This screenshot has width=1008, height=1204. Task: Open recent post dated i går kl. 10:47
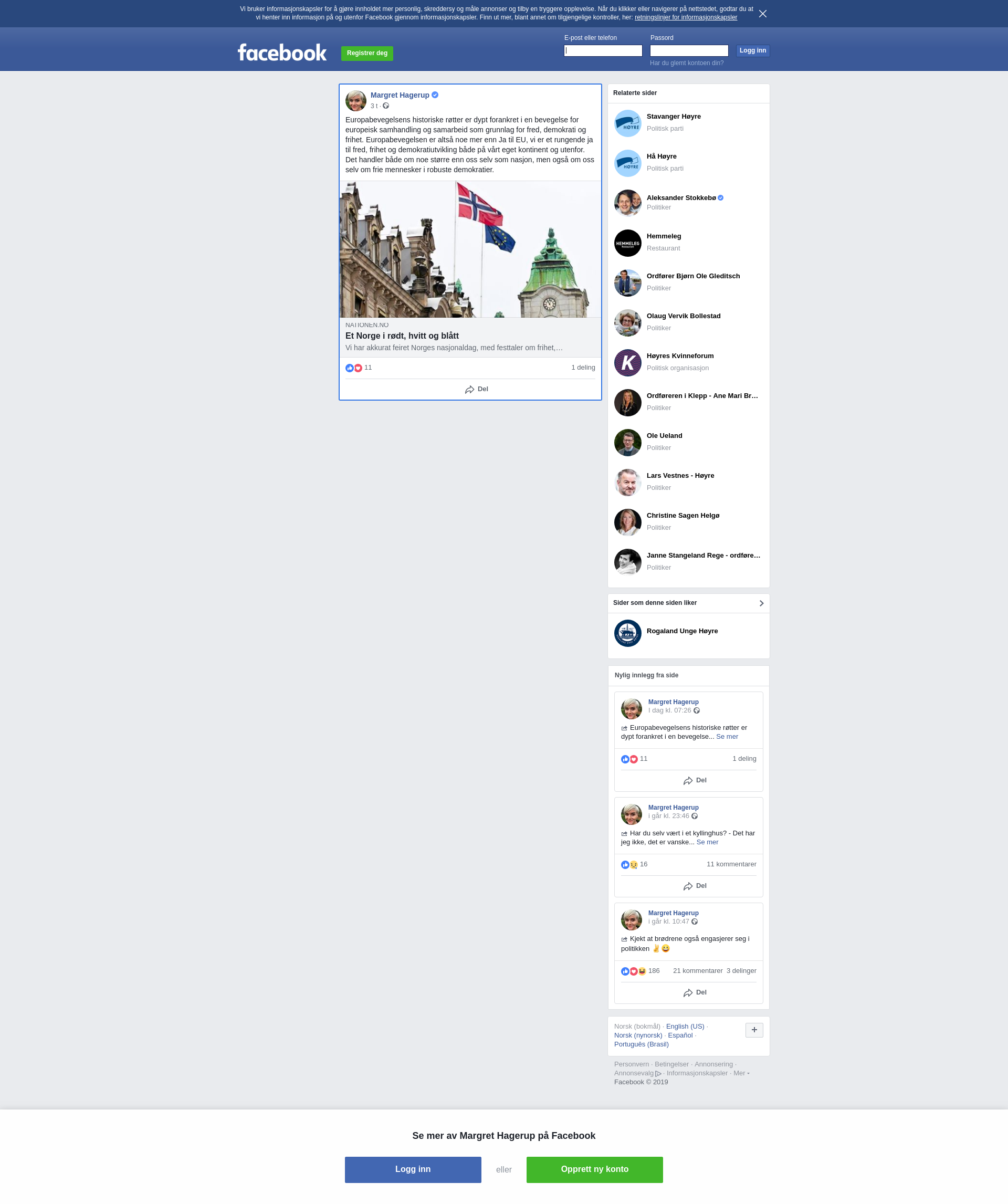coord(668,922)
